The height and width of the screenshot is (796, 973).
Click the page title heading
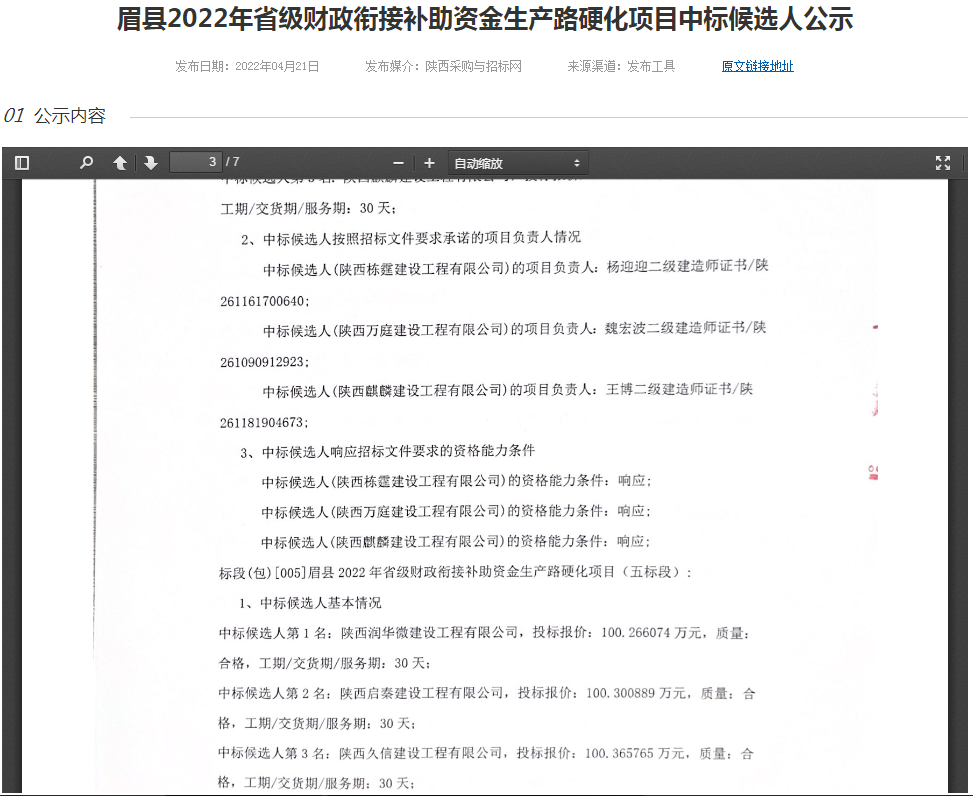pyautogui.click(x=485, y=20)
